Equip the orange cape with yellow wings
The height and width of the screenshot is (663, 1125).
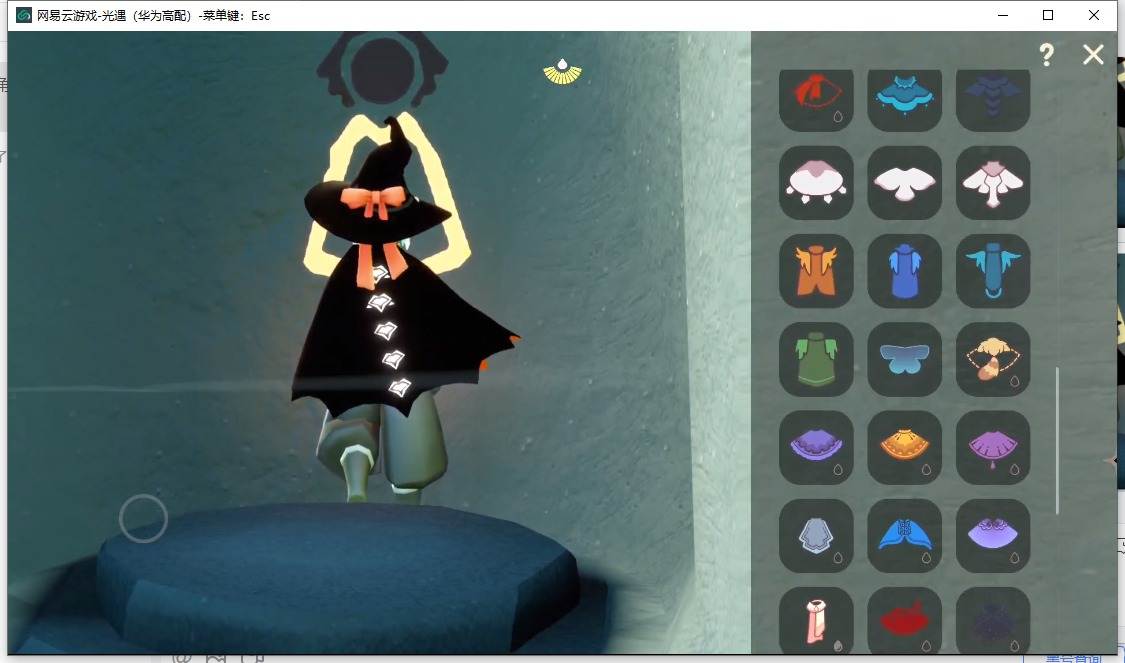pos(816,271)
